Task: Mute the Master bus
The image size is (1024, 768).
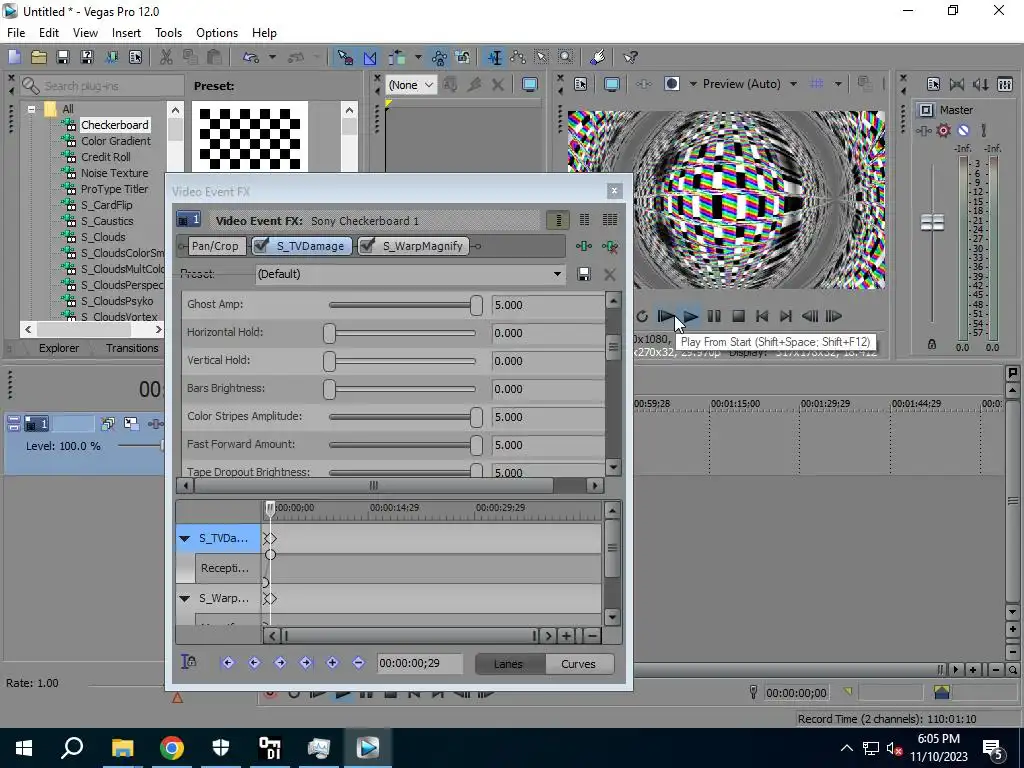Action: click(x=963, y=131)
